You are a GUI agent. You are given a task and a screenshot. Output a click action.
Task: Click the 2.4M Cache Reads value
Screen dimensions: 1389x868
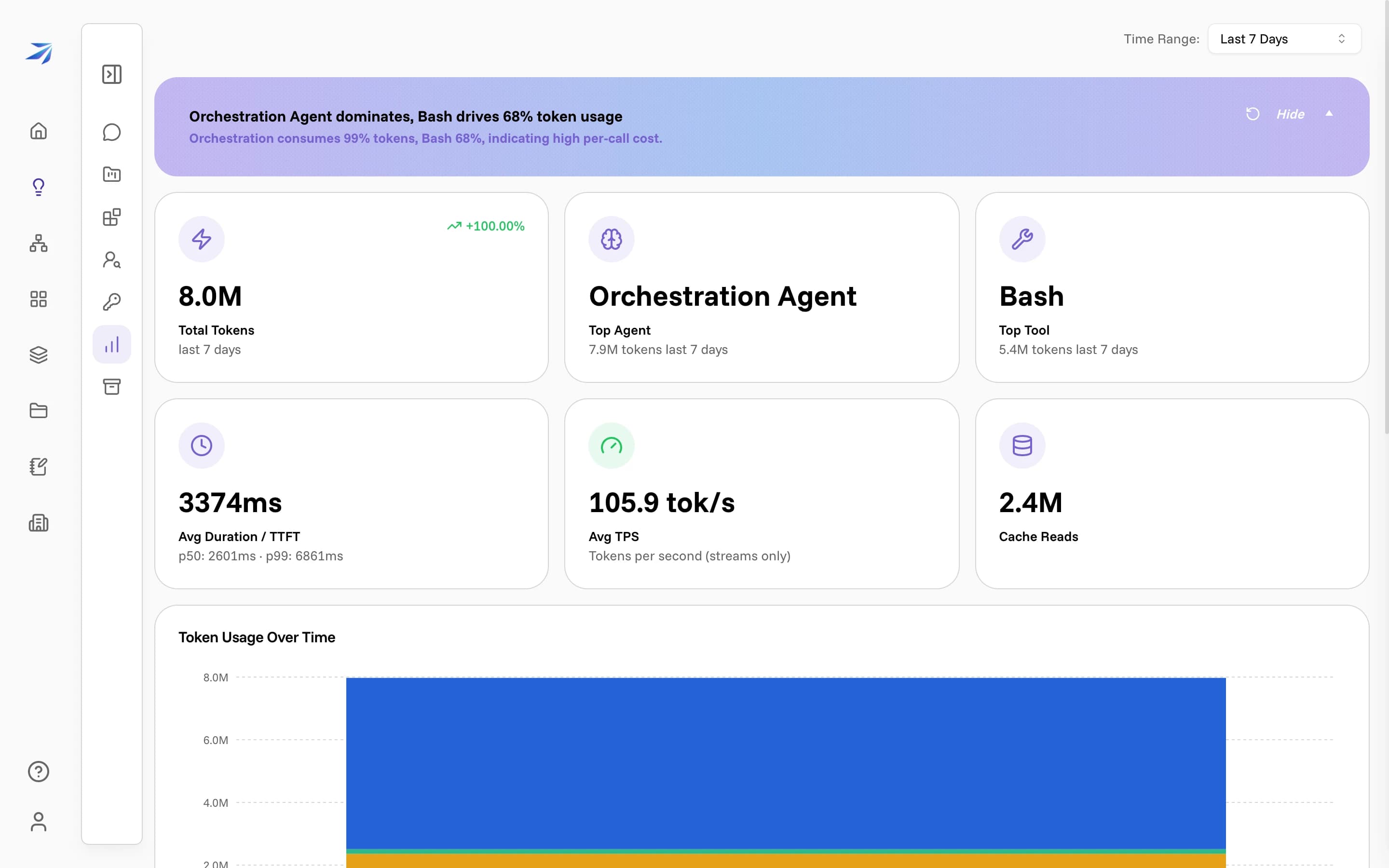tap(1030, 503)
